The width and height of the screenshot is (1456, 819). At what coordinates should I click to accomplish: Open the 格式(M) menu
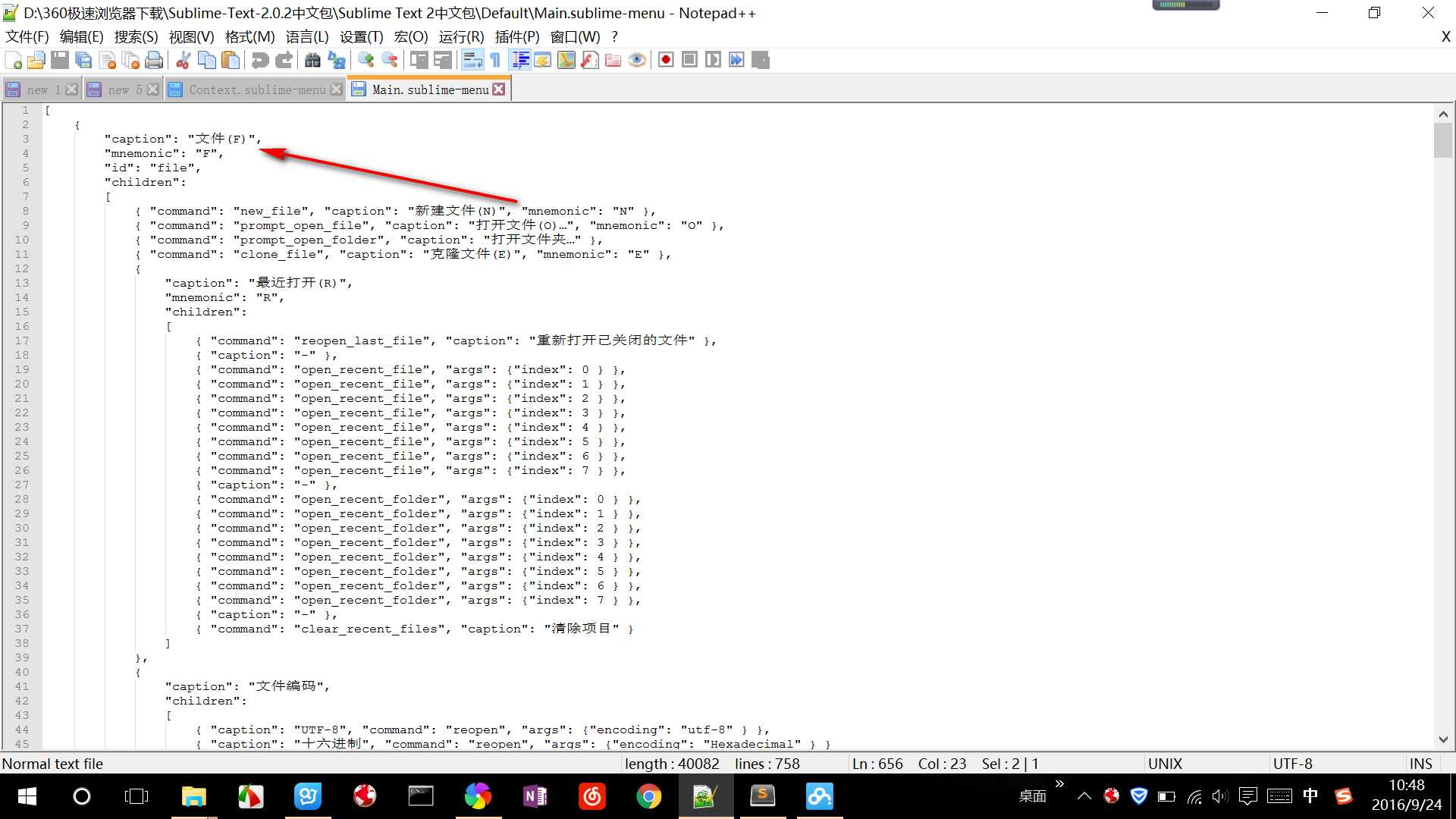tap(249, 37)
